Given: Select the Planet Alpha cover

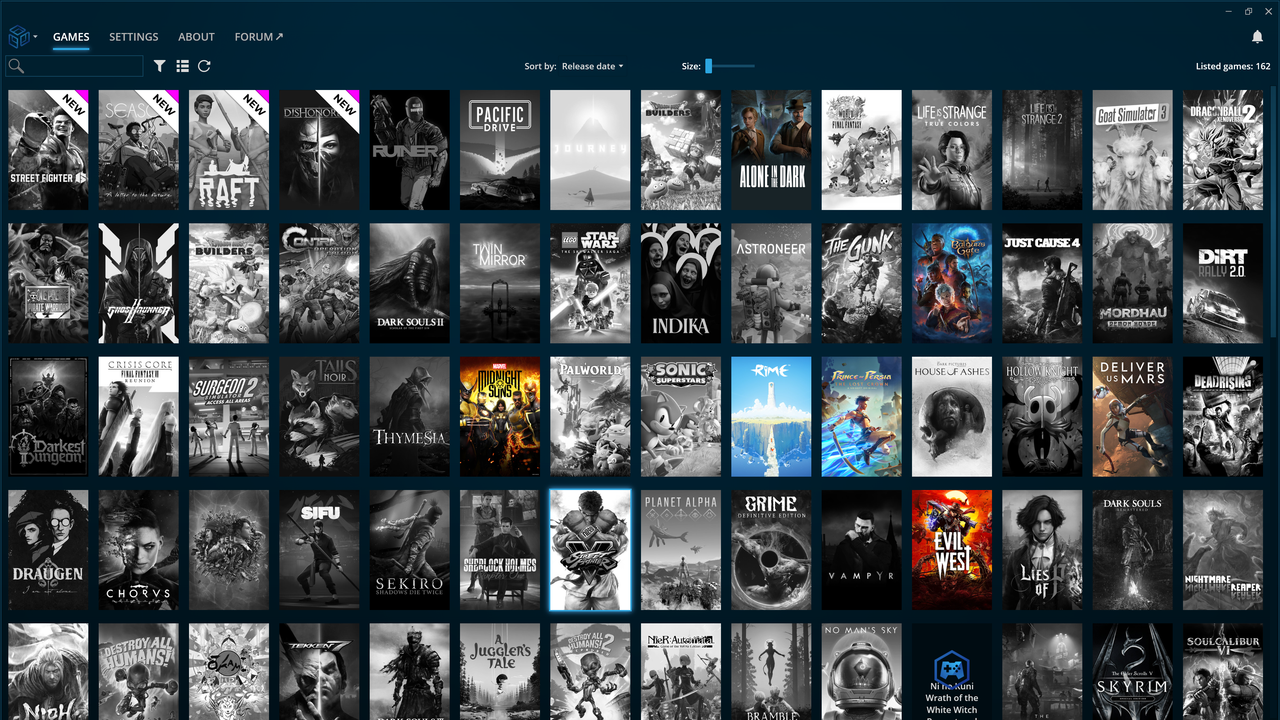Looking at the screenshot, I should point(681,550).
